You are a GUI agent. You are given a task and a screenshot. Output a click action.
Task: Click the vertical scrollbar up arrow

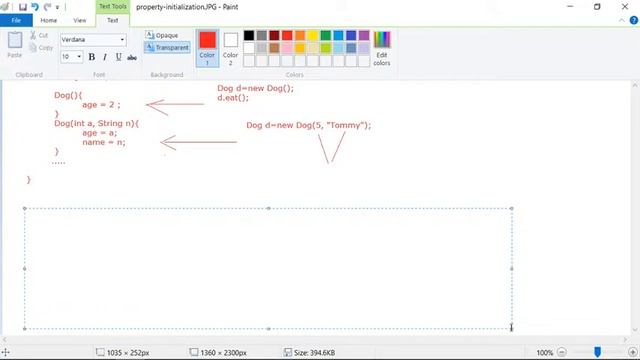(x=635, y=85)
